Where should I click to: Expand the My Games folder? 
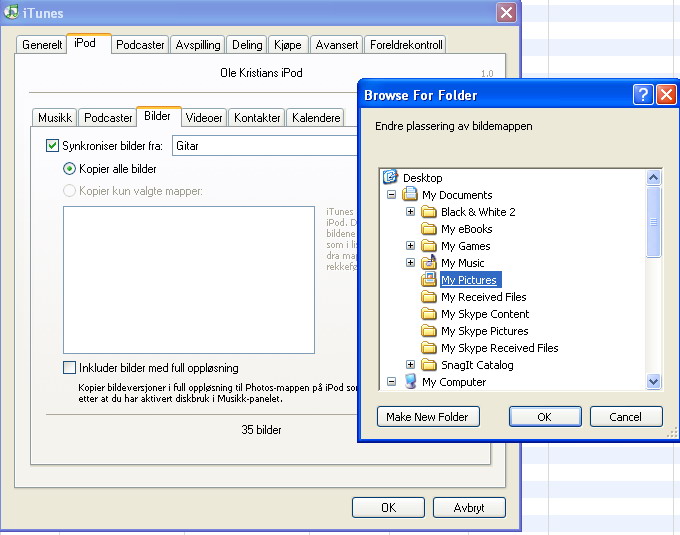[x=410, y=245]
